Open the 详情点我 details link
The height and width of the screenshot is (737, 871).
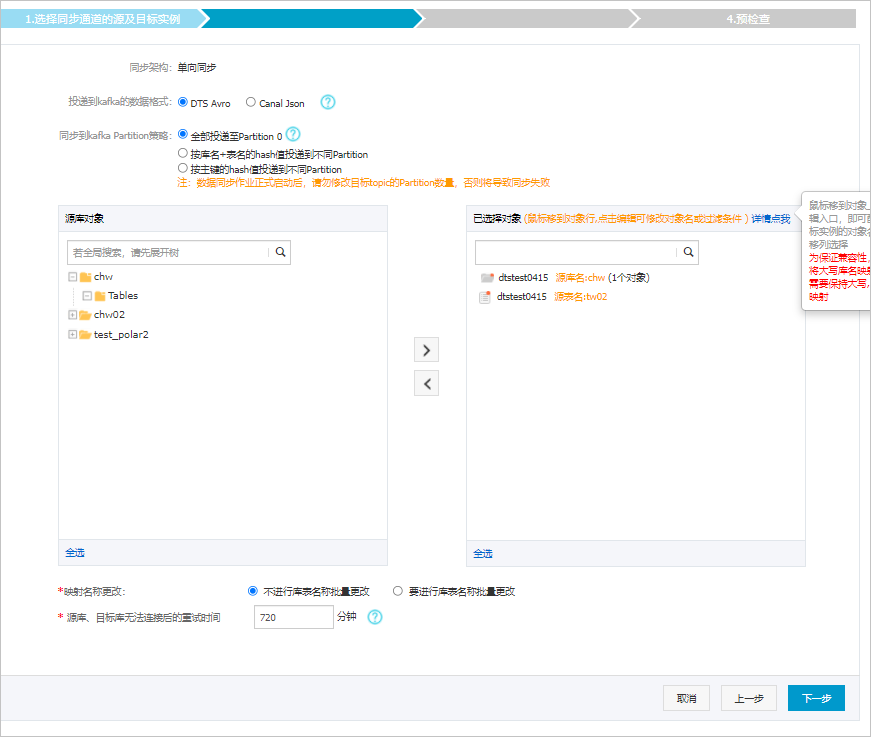[770, 219]
